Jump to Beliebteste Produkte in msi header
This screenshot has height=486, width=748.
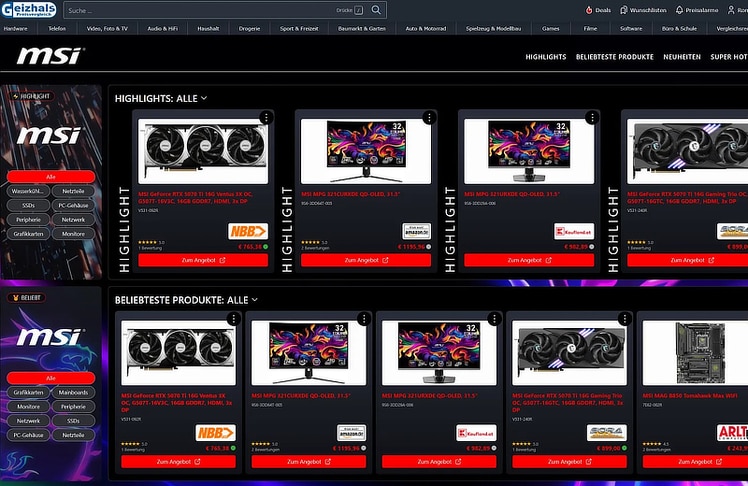pos(614,57)
